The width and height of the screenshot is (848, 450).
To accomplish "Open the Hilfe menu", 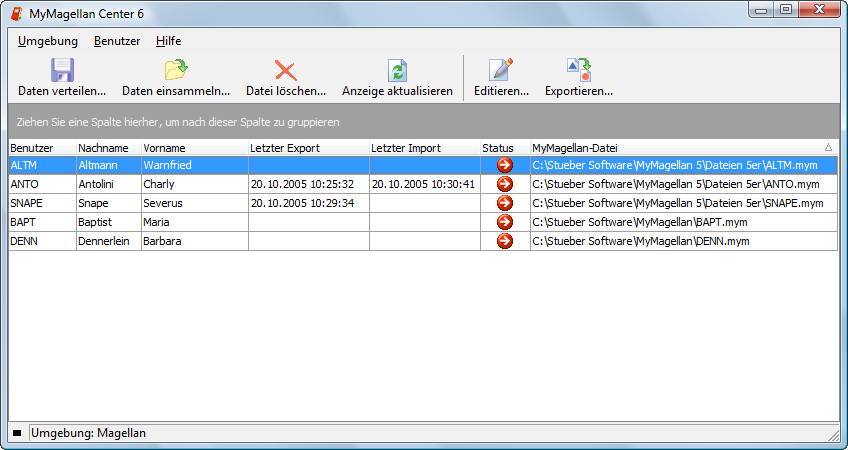I will (x=168, y=41).
